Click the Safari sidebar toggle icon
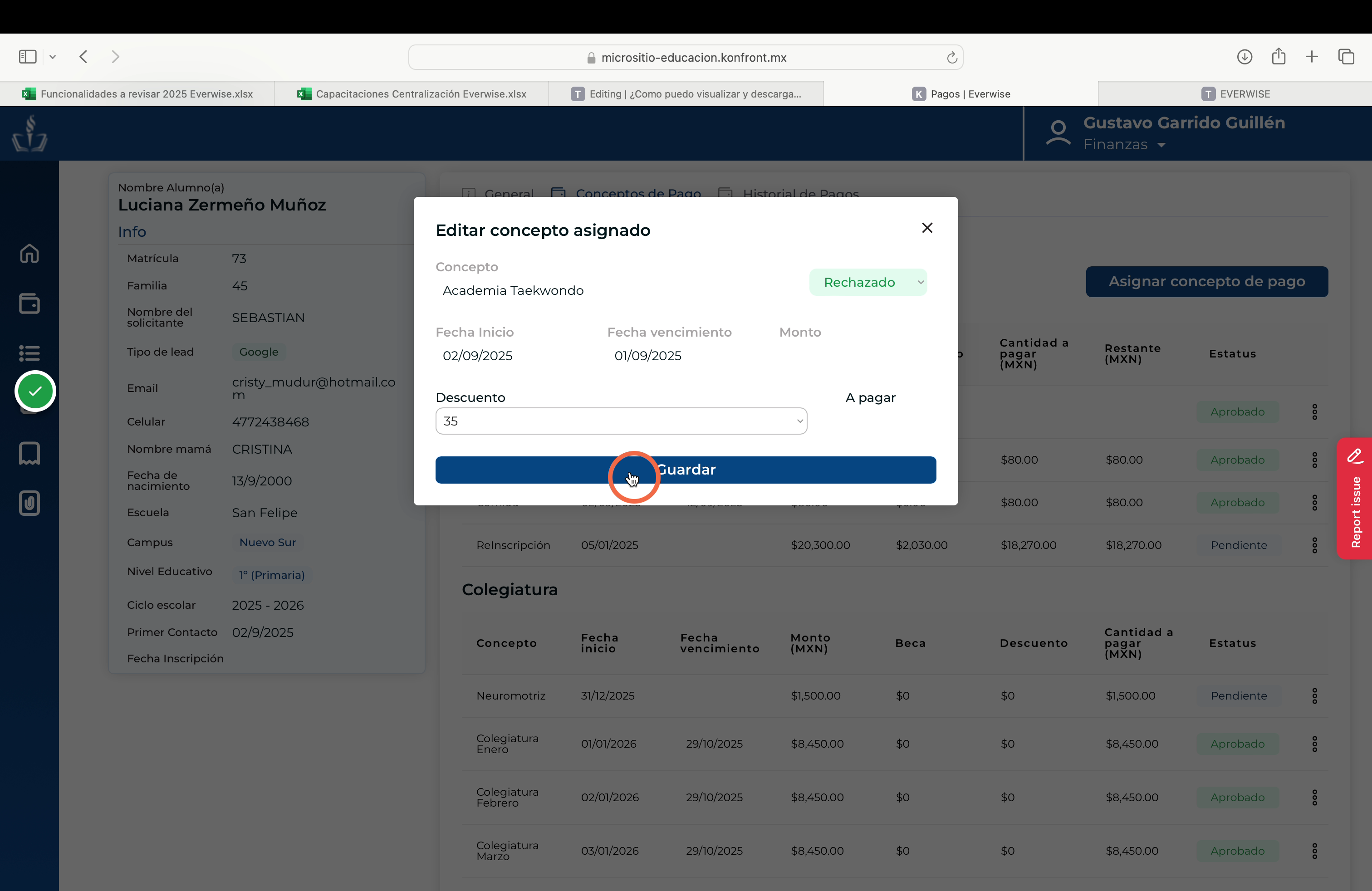 pos(28,56)
